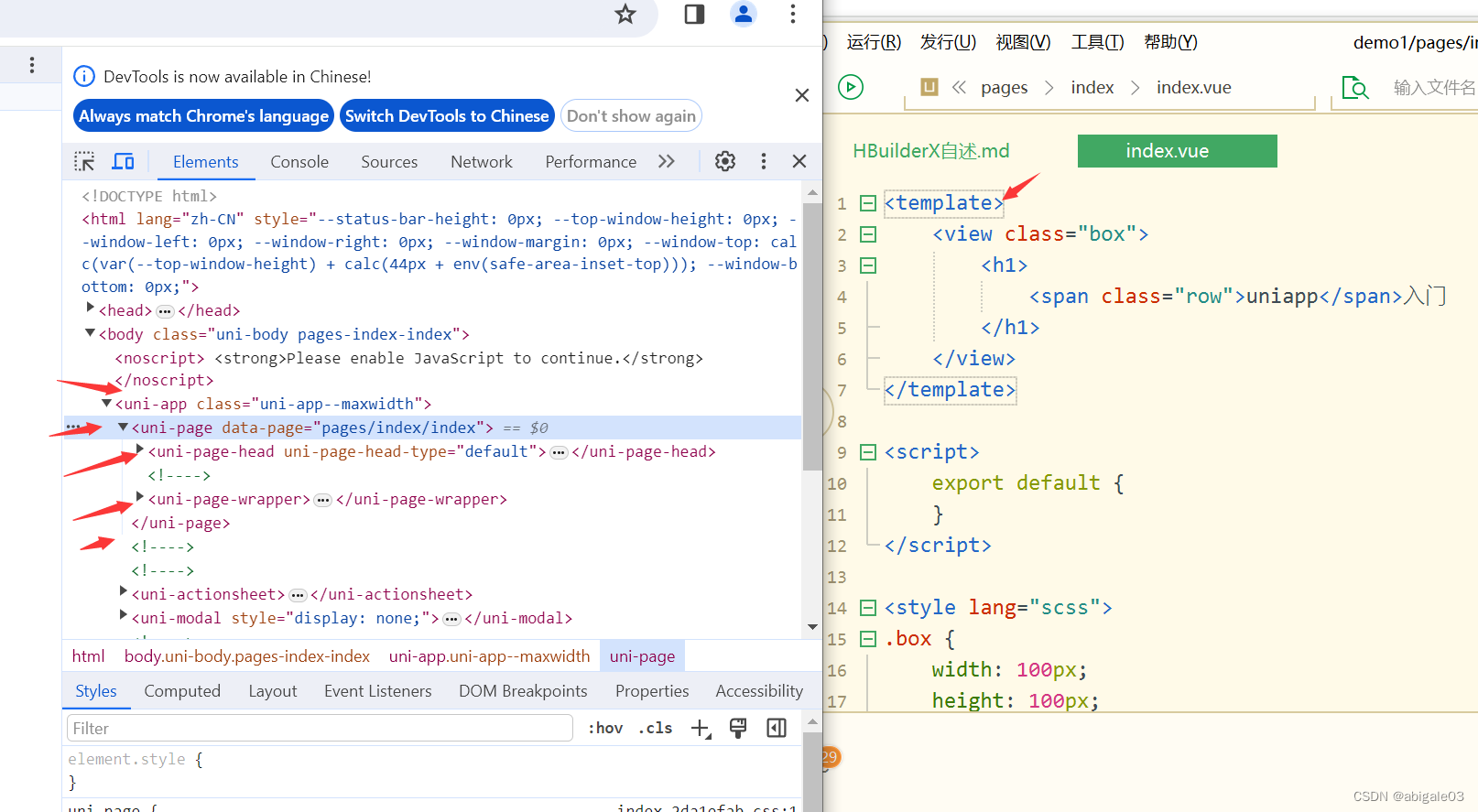
Task: Expand head ellipsis contents button
Action: [165, 311]
